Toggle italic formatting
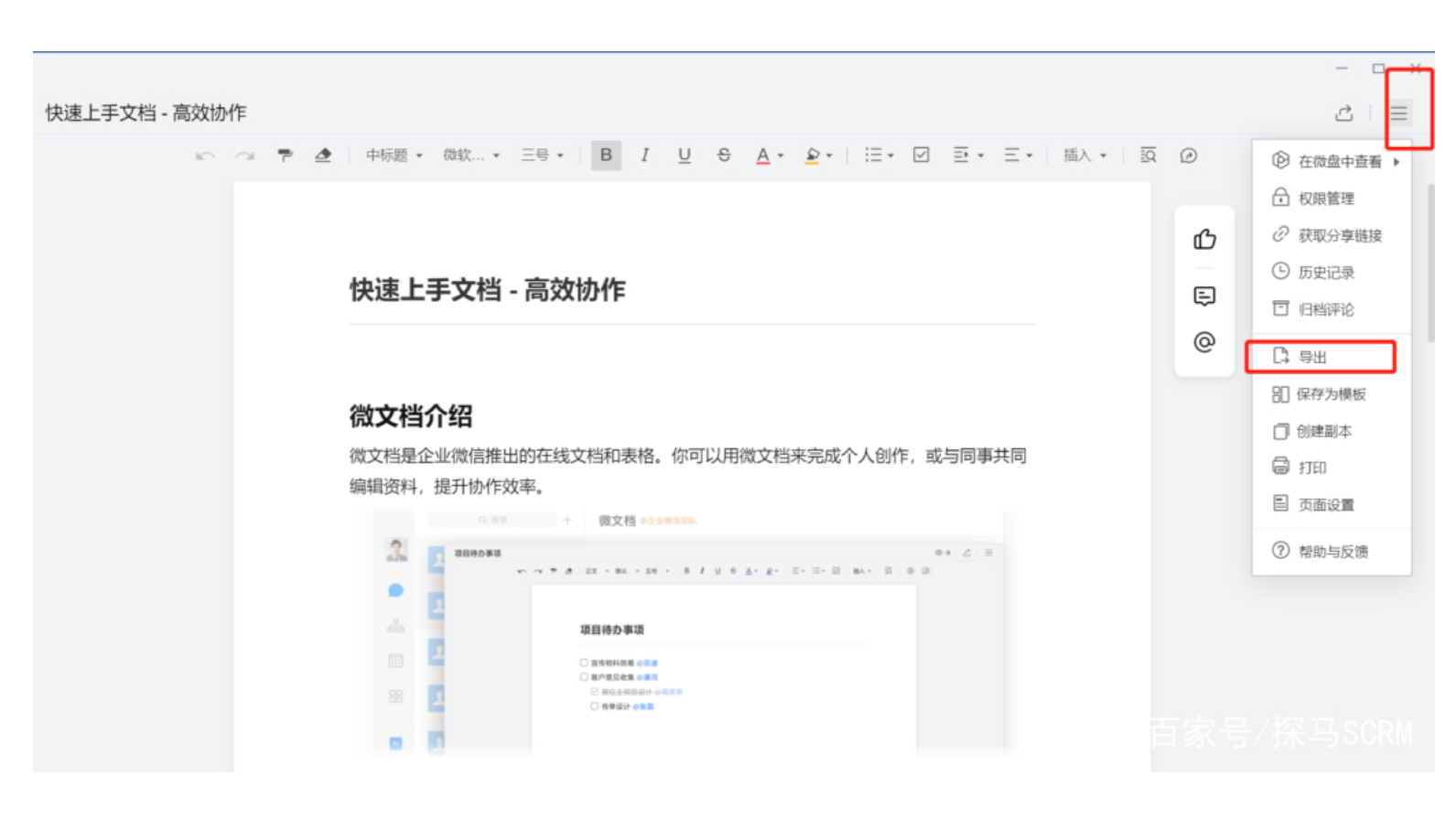This screenshot has width=1456, height=839. tap(645, 156)
